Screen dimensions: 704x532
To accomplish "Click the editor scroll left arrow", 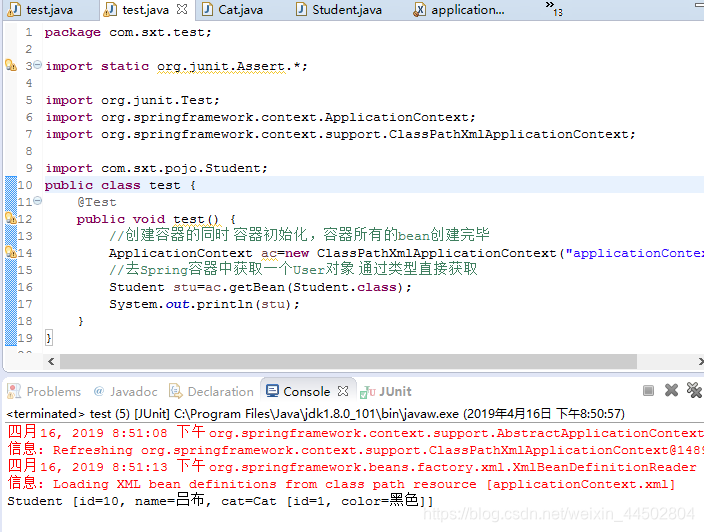I will 51,361.
